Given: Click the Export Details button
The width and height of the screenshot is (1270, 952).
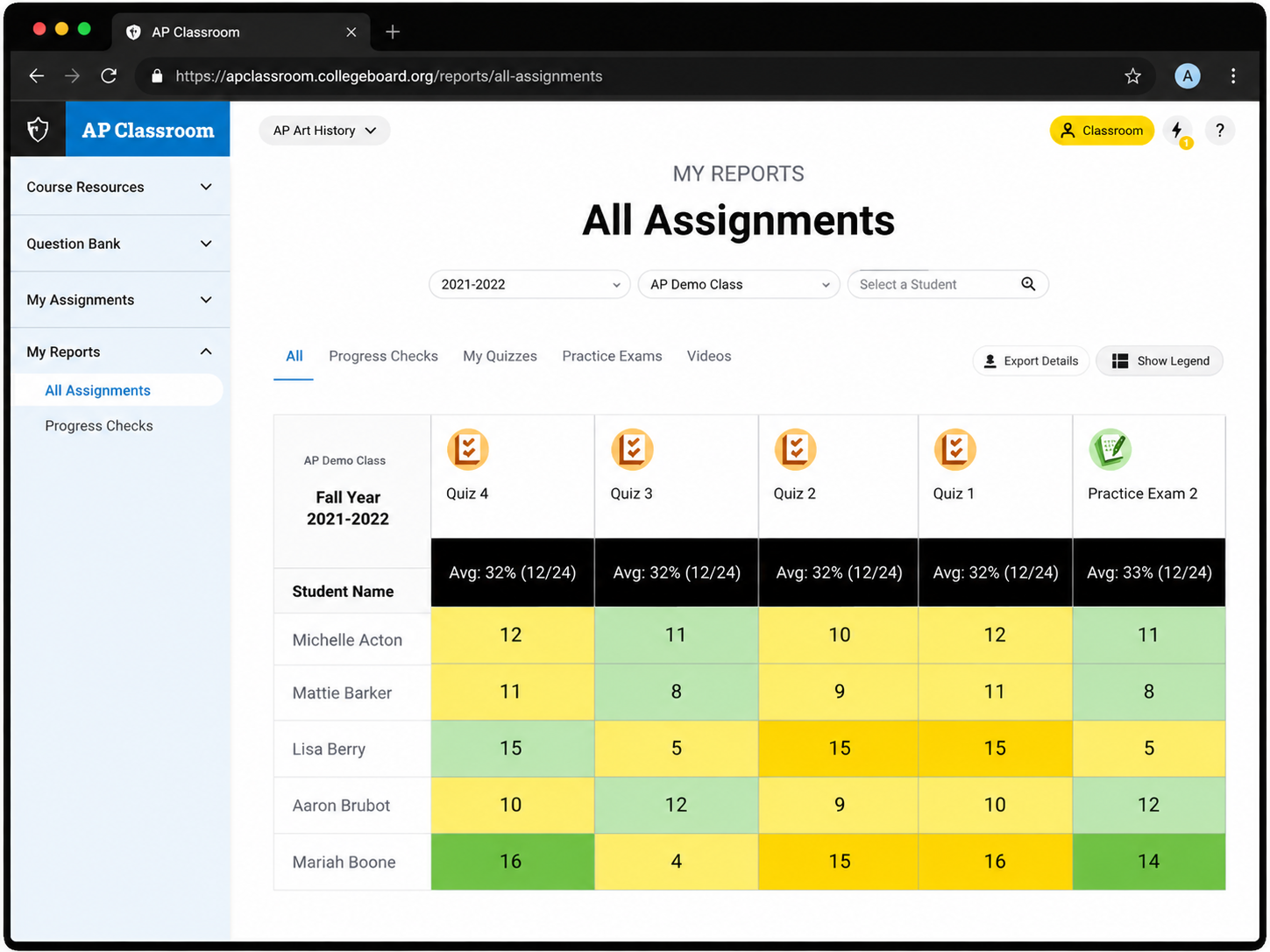Looking at the screenshot, I should [1031, 361].
